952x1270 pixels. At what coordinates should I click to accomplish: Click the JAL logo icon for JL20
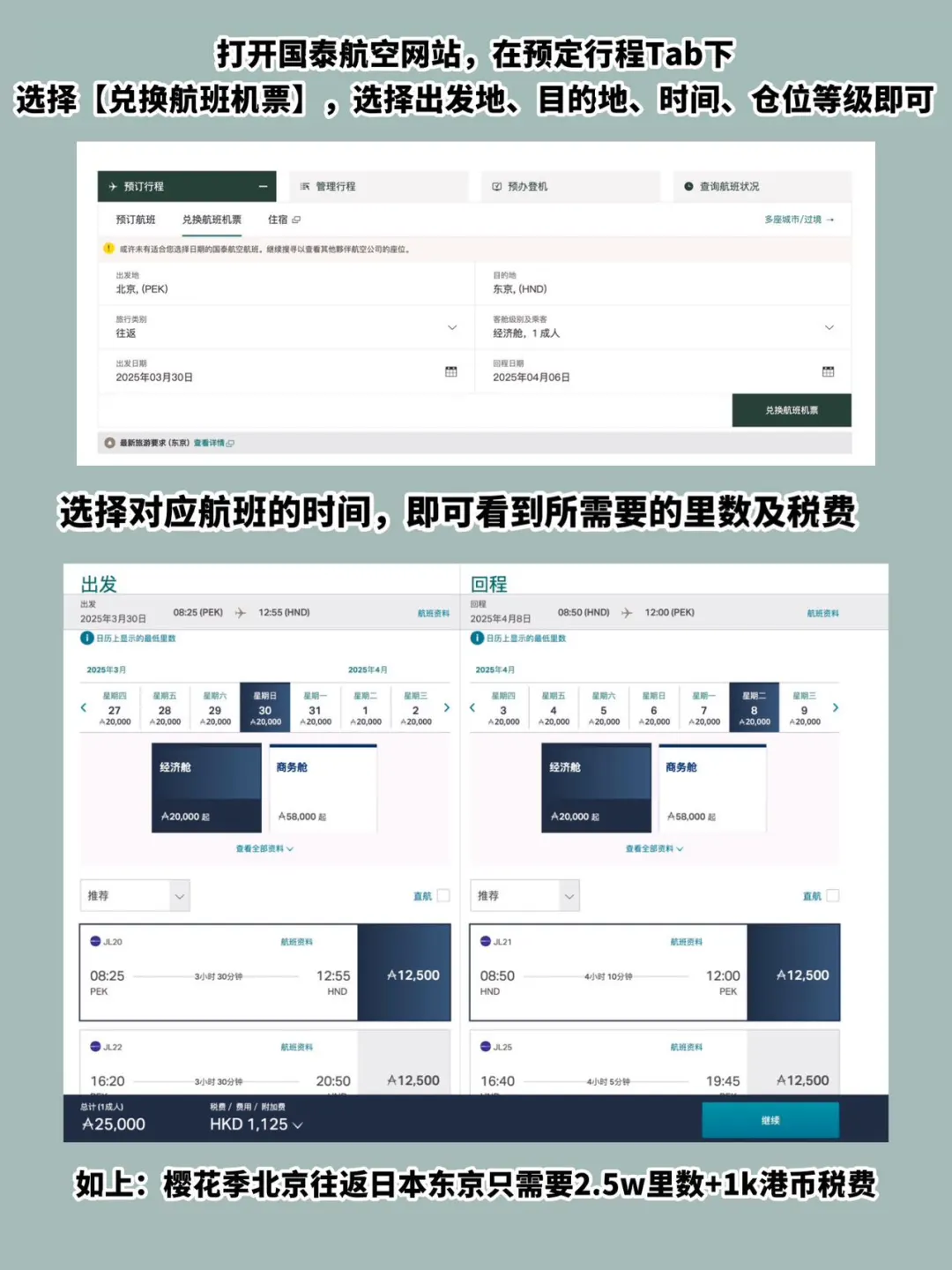pos(95,941)
